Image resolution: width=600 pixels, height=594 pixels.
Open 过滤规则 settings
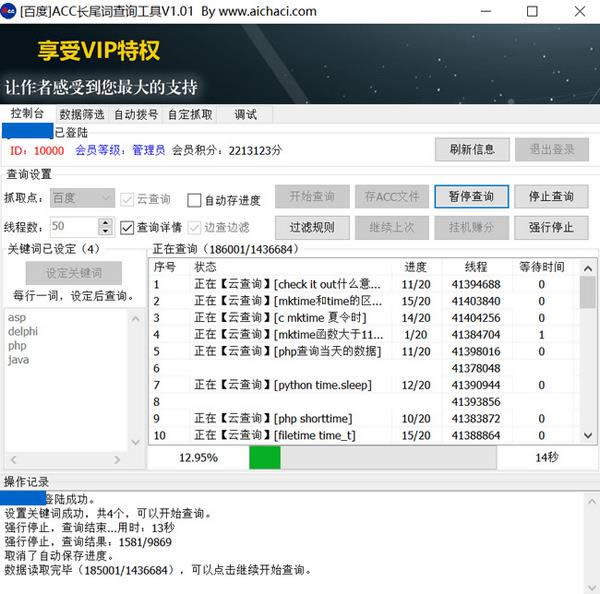312,227
